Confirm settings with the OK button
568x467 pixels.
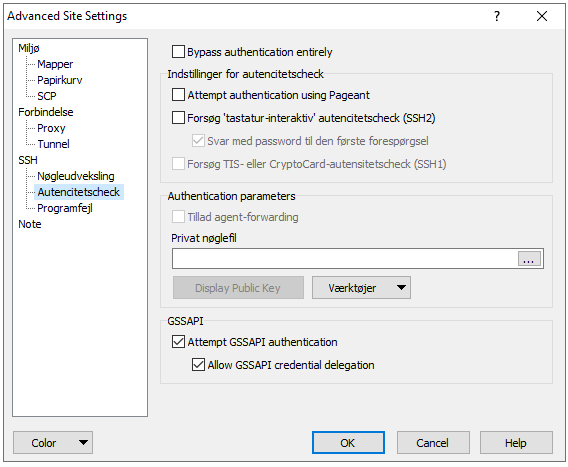[x=348, y=442]
